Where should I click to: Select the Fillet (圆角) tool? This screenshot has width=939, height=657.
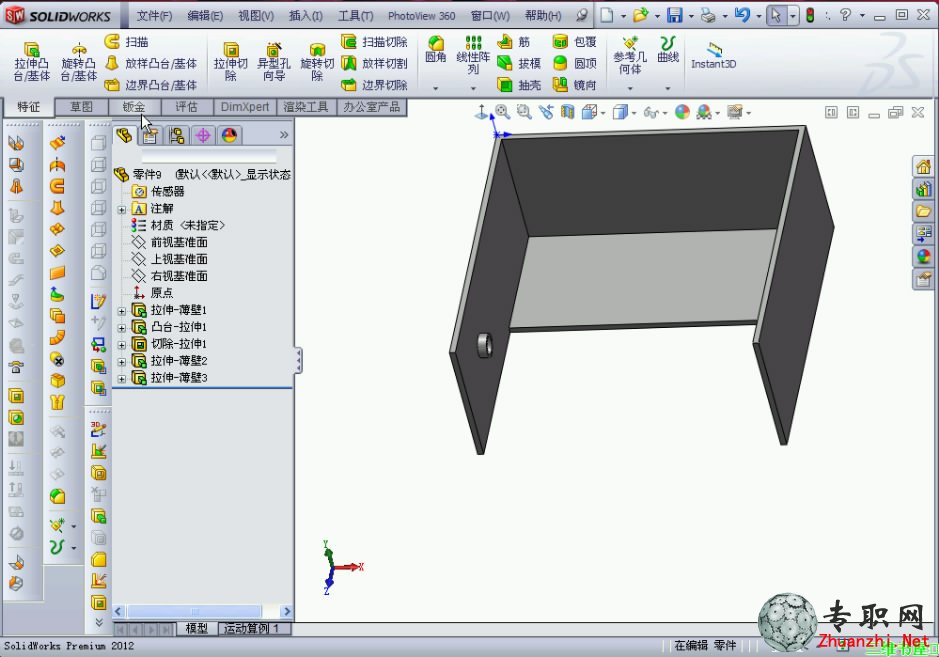(436, 49)
